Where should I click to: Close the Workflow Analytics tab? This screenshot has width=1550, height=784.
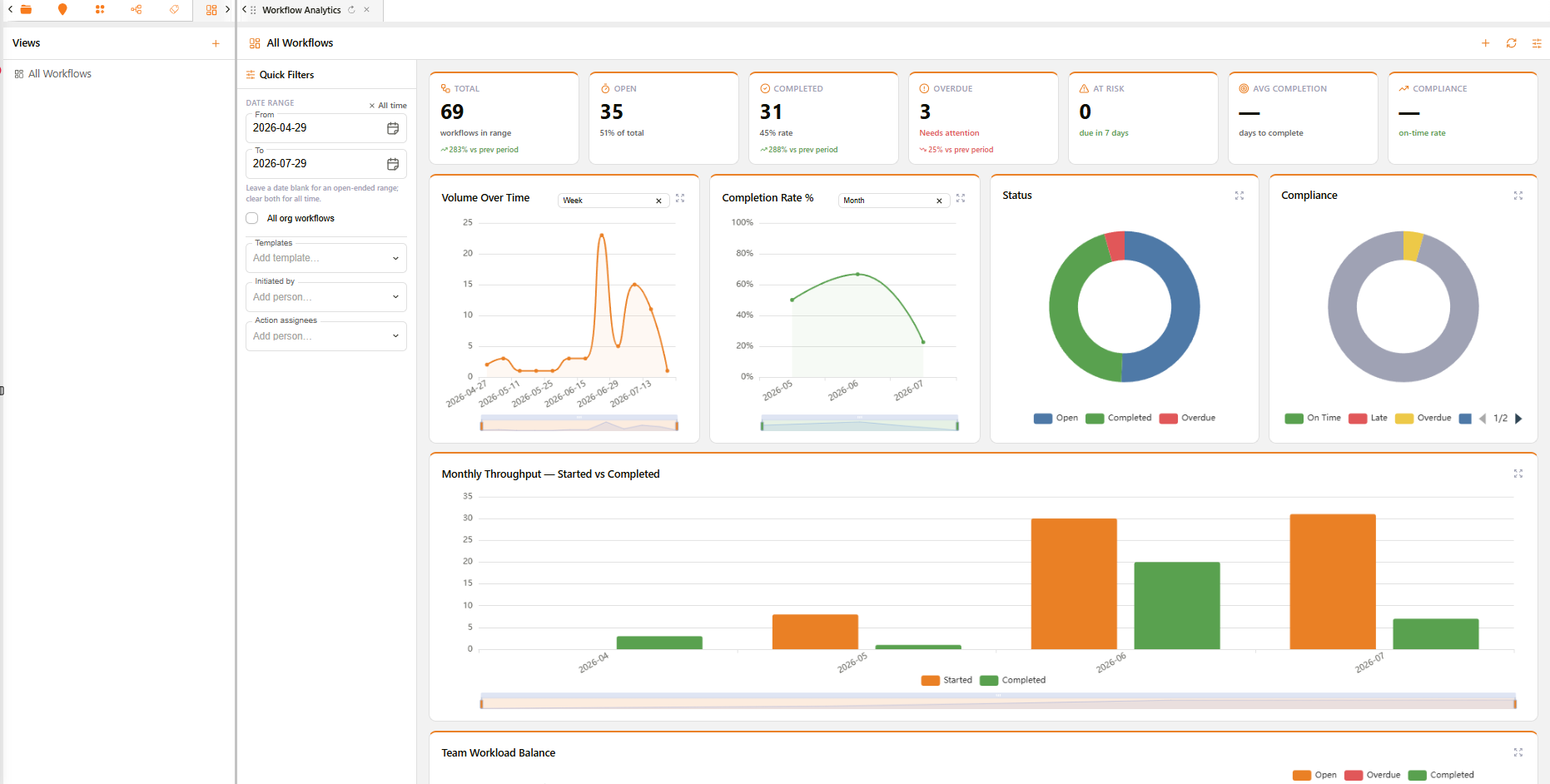[366, 10]
